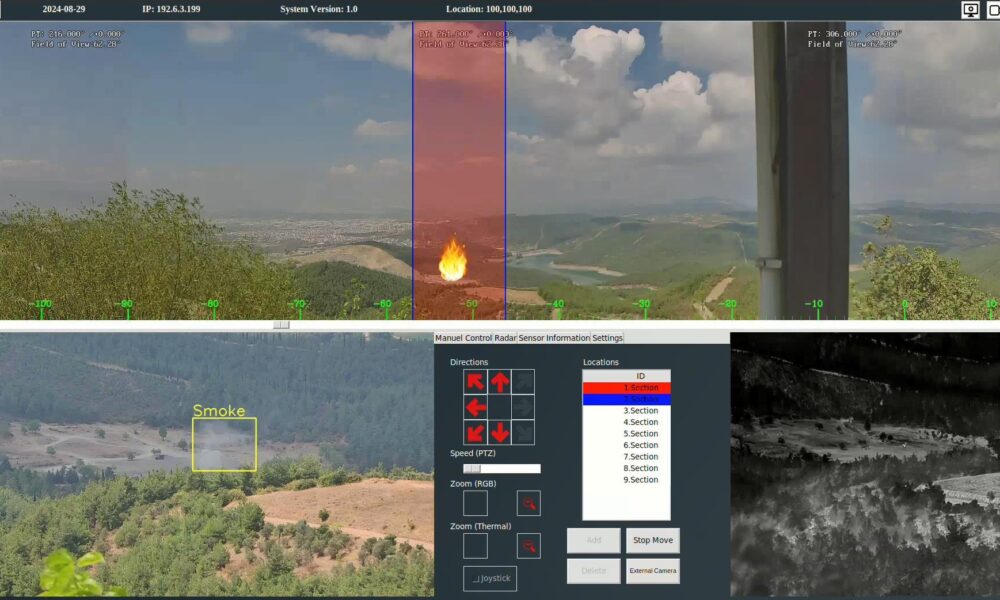Click the Smoke detection box in video
Screen dimensions: 1000x600
pyautogui.click(x=224, y=444)
